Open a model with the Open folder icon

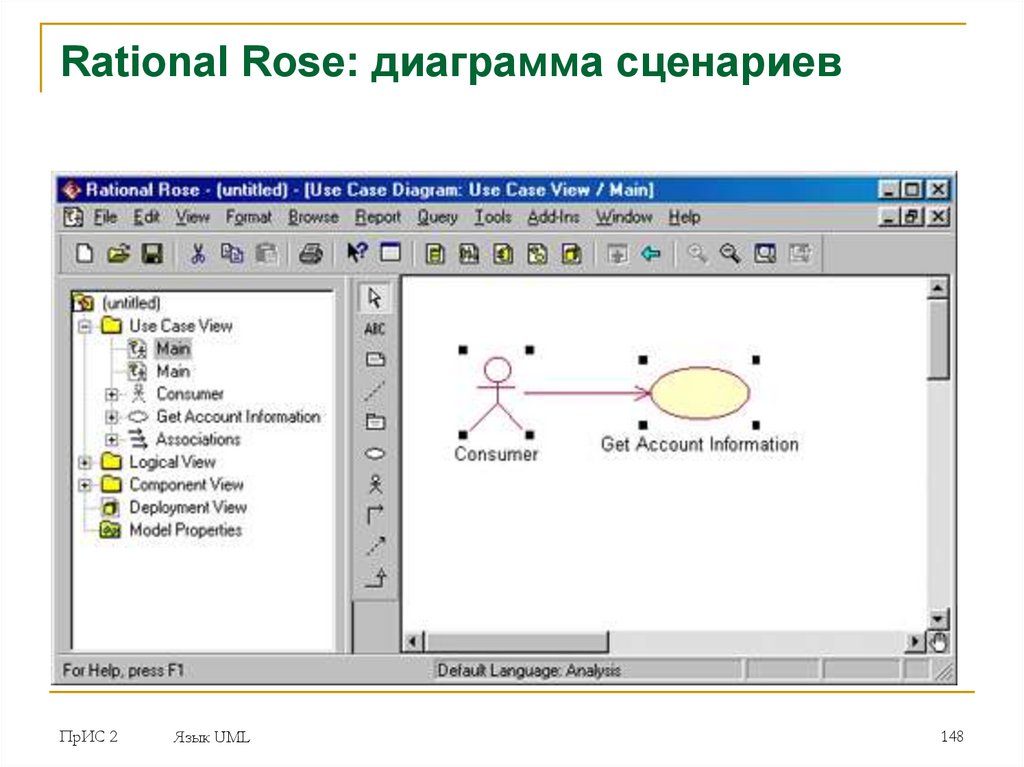point(118,253)
